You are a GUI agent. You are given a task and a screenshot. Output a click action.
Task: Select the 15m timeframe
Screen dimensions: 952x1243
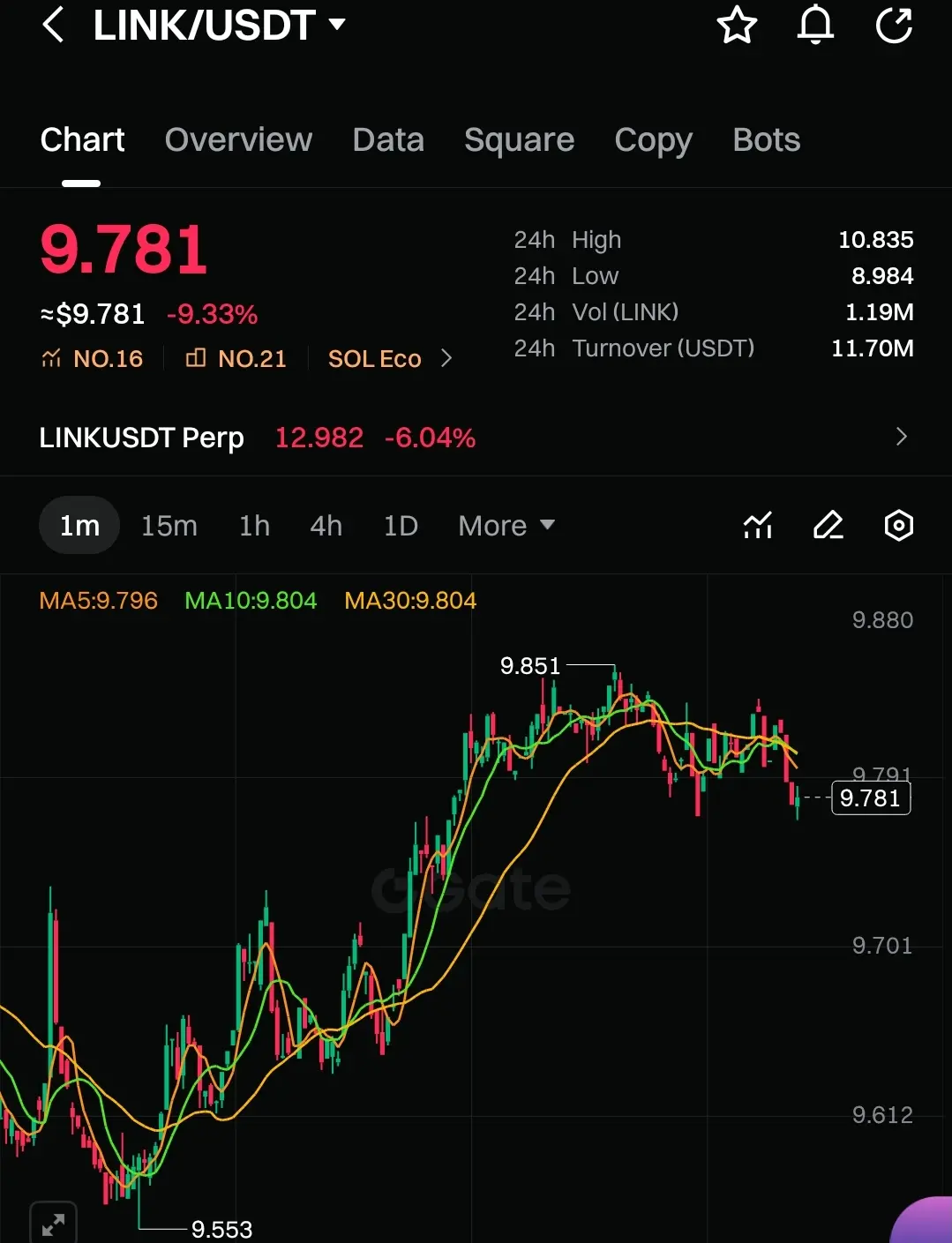tap(169, 526)
